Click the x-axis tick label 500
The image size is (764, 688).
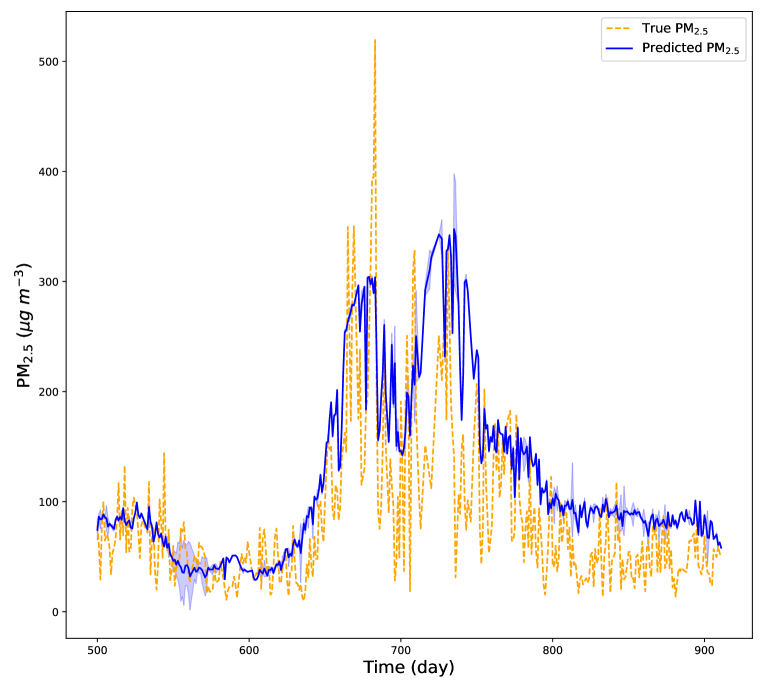tap(97, 650)
